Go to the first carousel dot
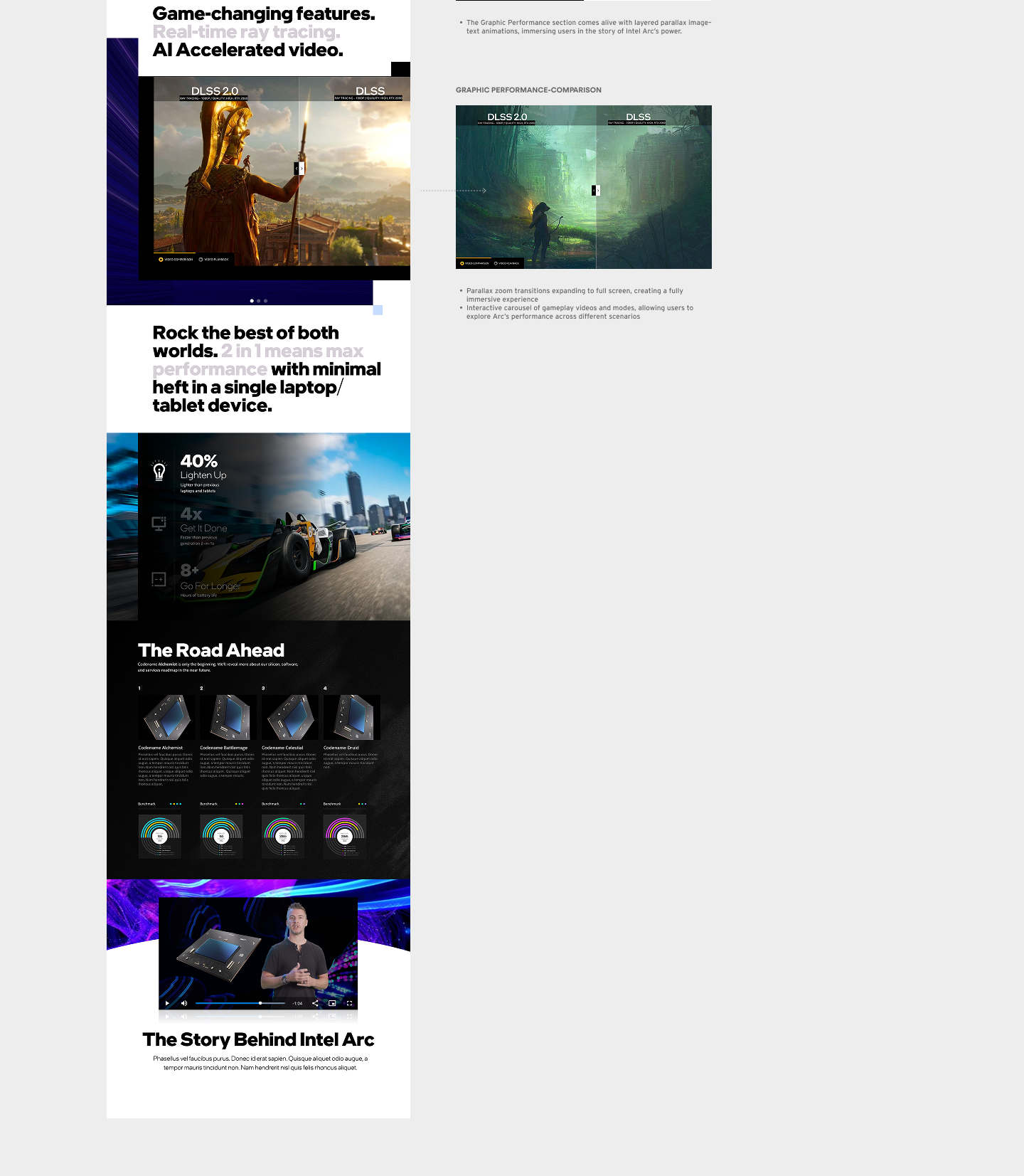Image resolution: width=1024 pixels, height=1176 pixels. tap(252, 301)
